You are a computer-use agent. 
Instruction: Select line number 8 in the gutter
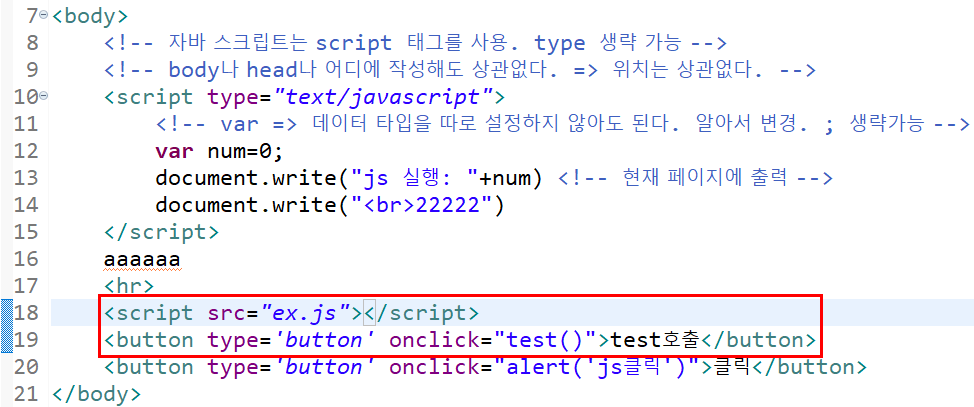[32, 43]
